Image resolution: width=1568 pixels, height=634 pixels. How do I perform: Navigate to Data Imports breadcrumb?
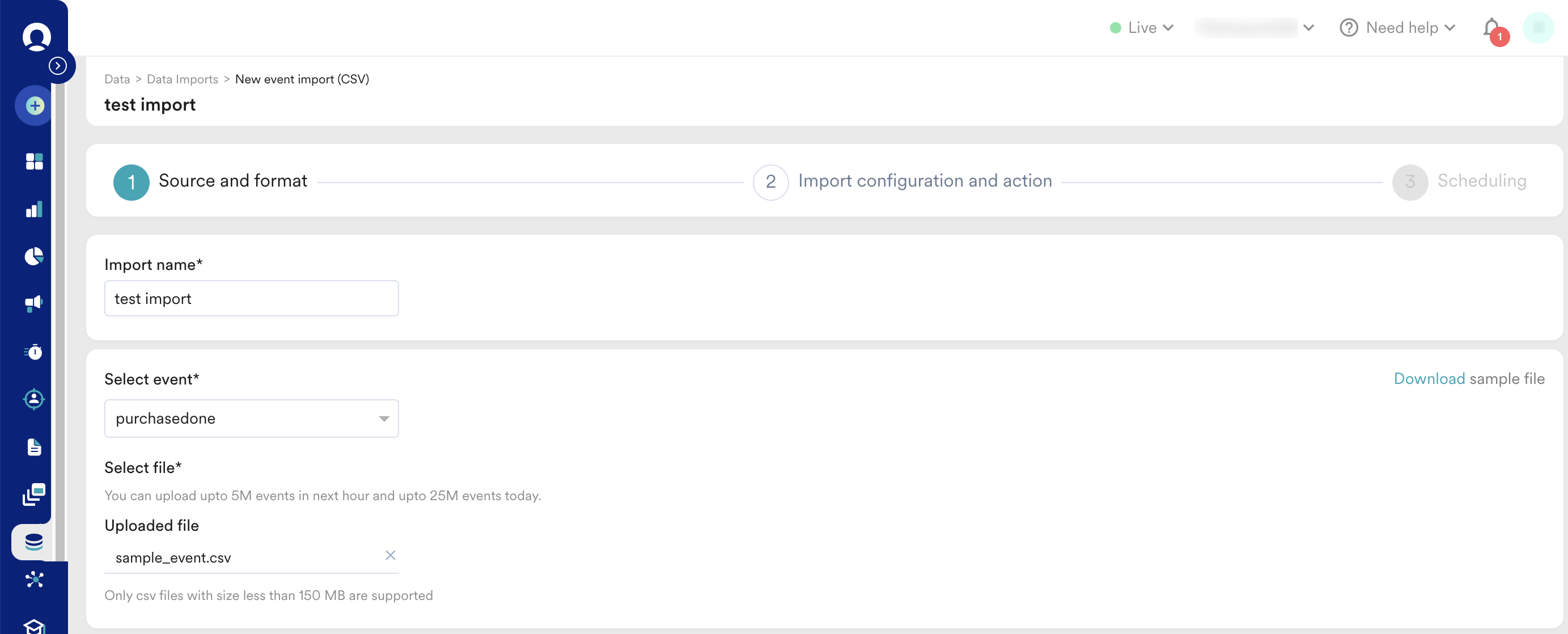click(182, 79)
